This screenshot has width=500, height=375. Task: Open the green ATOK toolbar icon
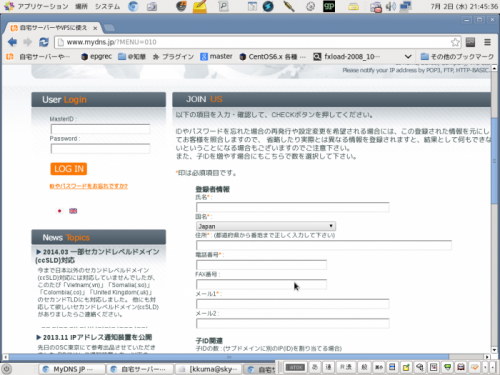(447, 367)
